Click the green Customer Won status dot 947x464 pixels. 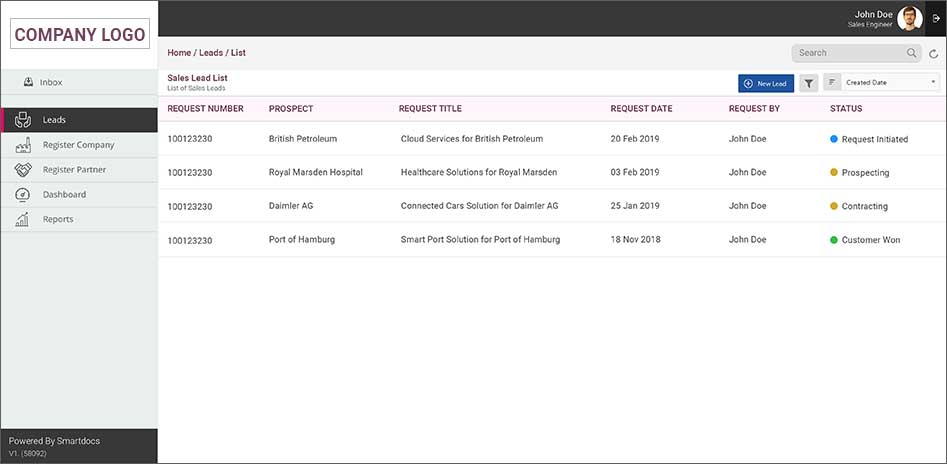[x=834, y=240]
